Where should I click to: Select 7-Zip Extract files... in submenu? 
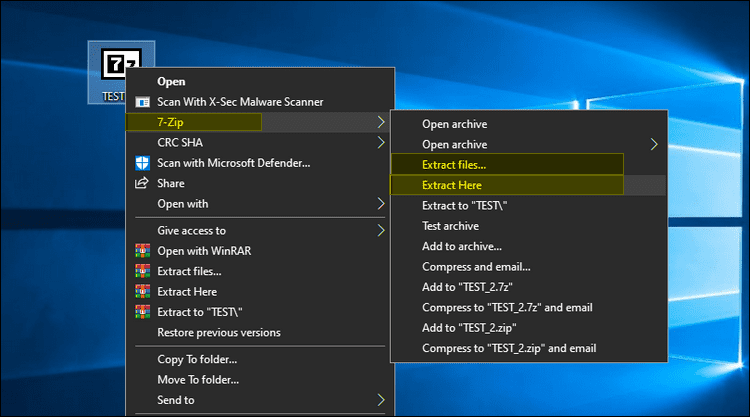pyautogui.click(x=529, y=165)
